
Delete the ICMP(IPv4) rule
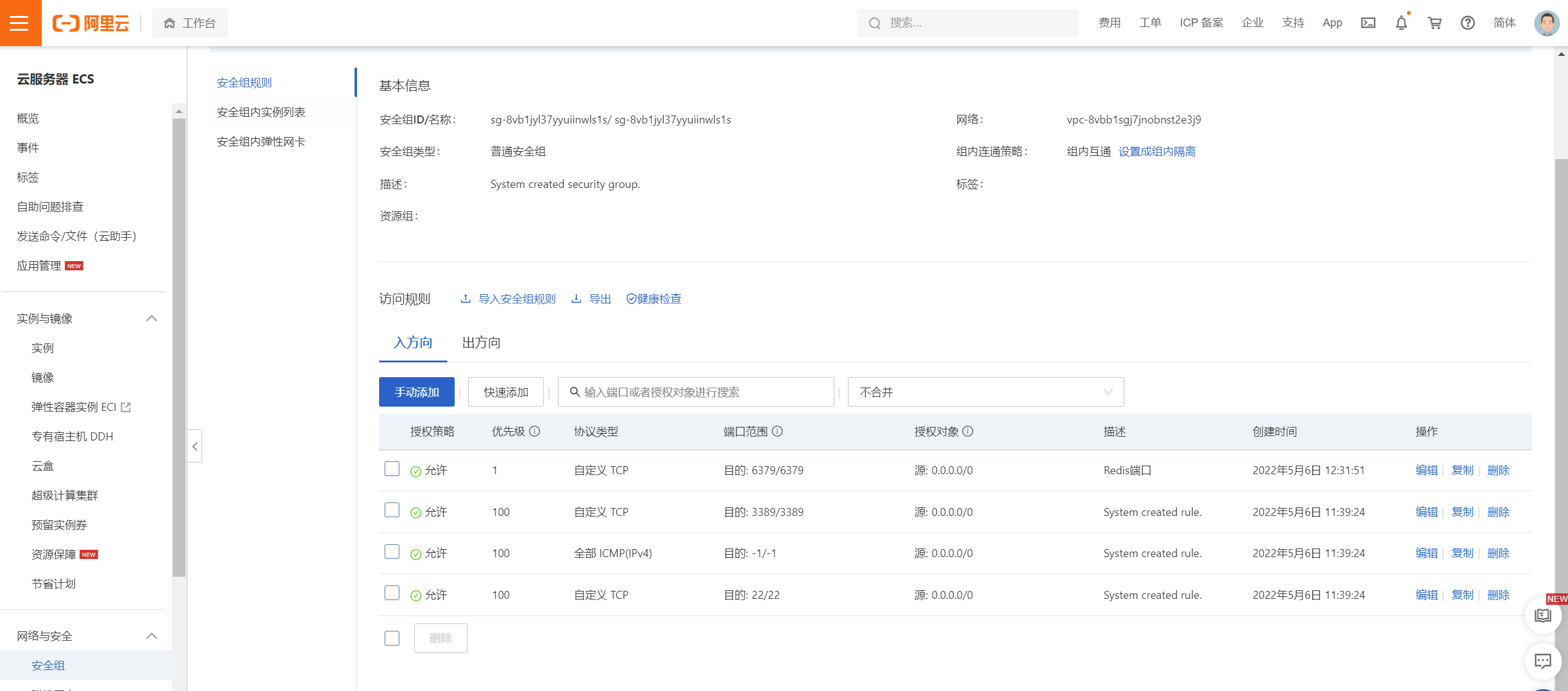[1498, 553]
